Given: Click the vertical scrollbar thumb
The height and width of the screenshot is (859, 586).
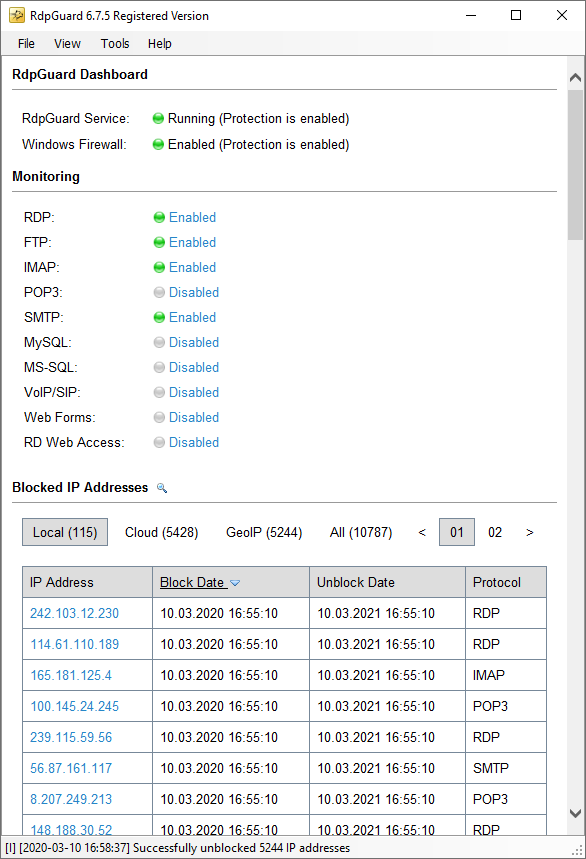Looking at the screenshot, I should tap(575, 165).
